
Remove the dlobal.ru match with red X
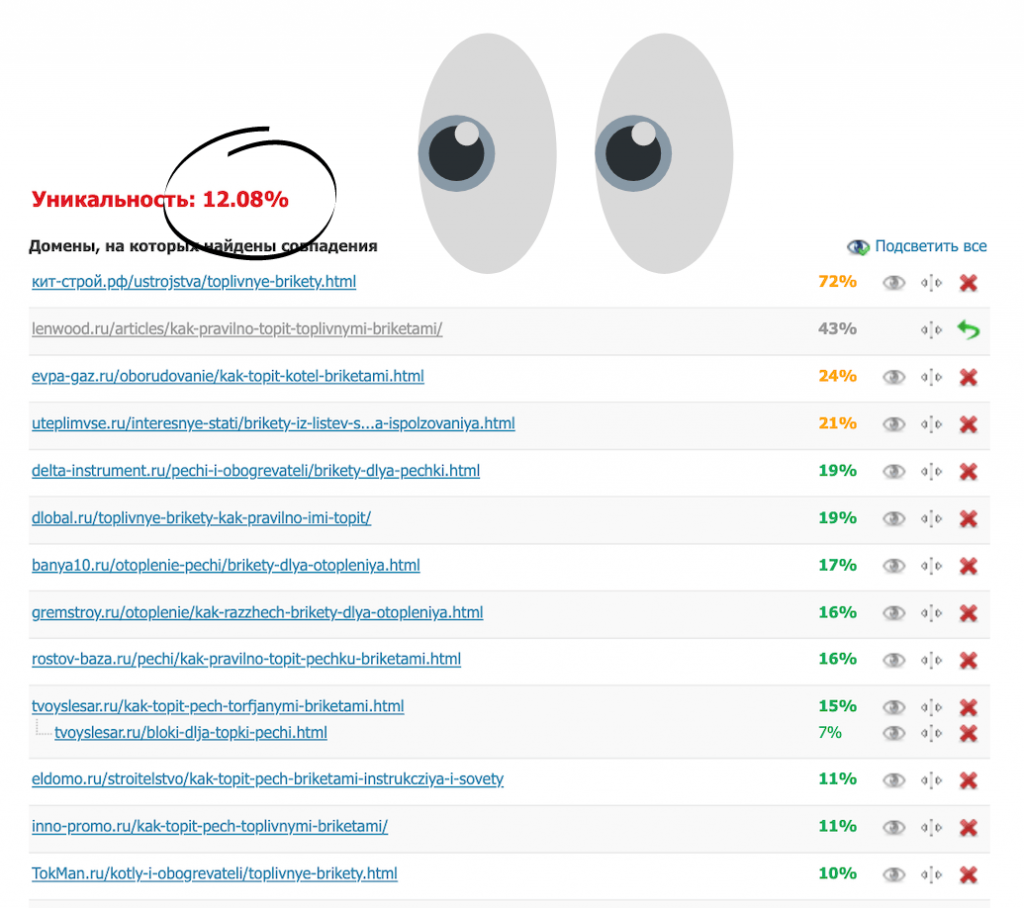pyautogui.click(x=968, y=519)
